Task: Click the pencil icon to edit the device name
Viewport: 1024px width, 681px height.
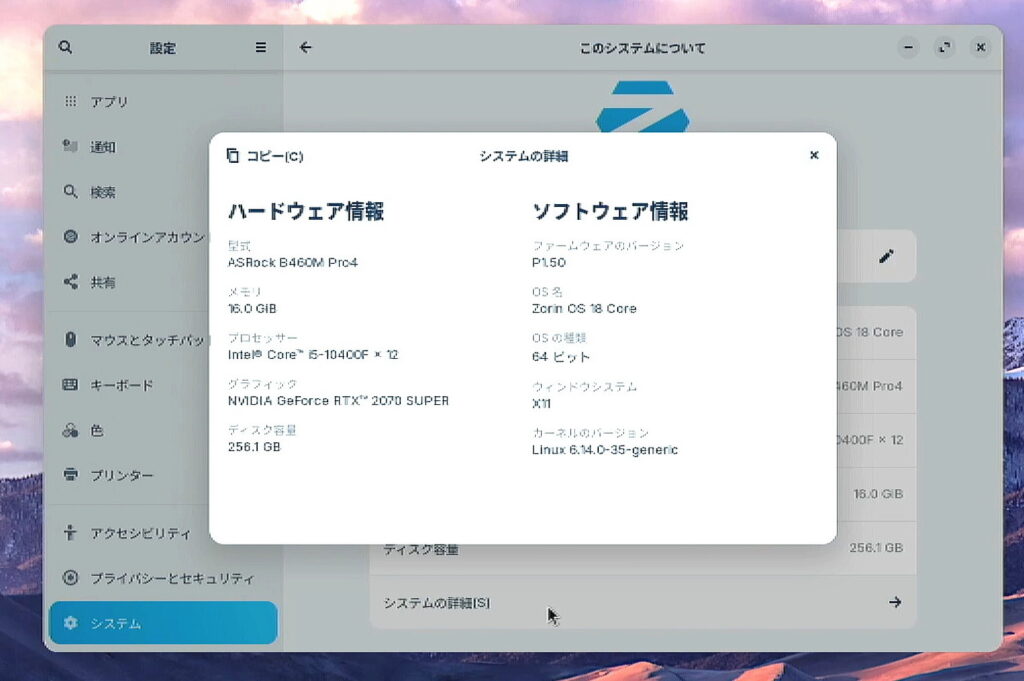Action: (x=885, y=256)
